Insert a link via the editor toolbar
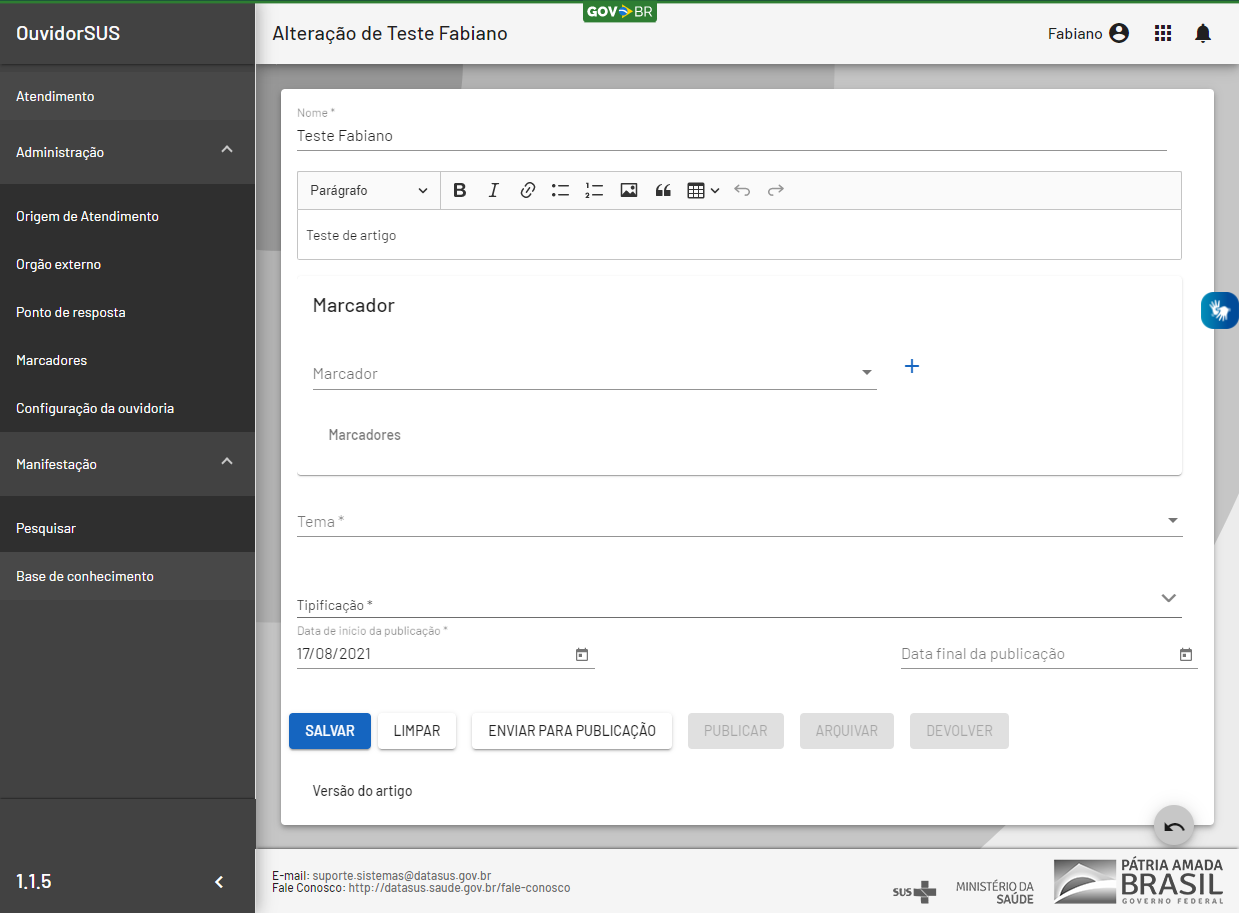The image size is (1239, 913). (x=527, y=190)
